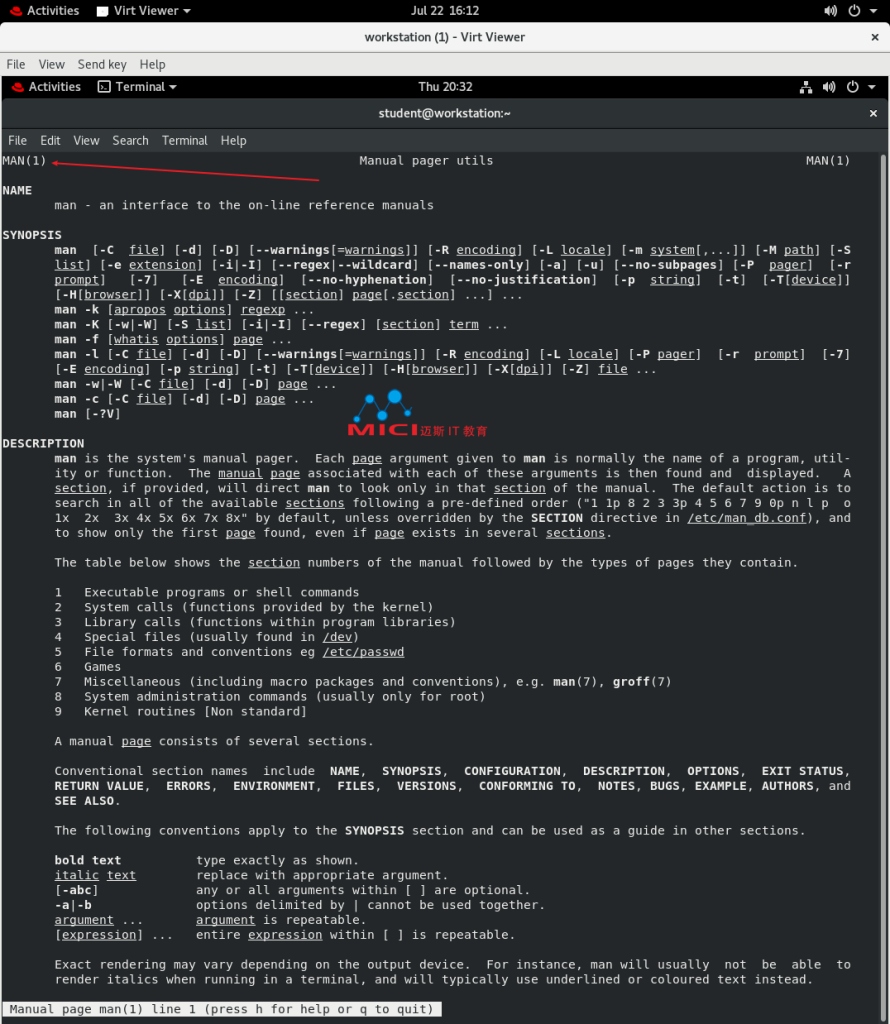Click the NAME section heading
The width and height of the screenshot is (890, 1024).
coord(17,191)
